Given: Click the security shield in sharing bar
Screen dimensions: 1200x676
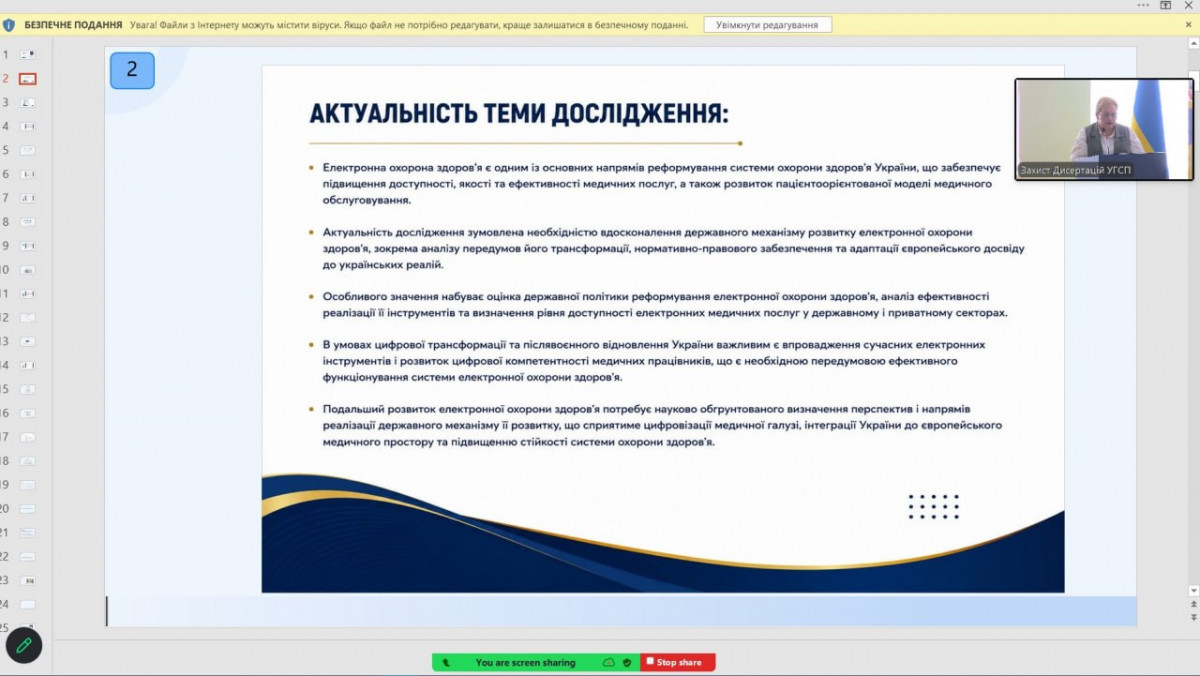Looking at the screenshot, I should (x=627, y=662).
